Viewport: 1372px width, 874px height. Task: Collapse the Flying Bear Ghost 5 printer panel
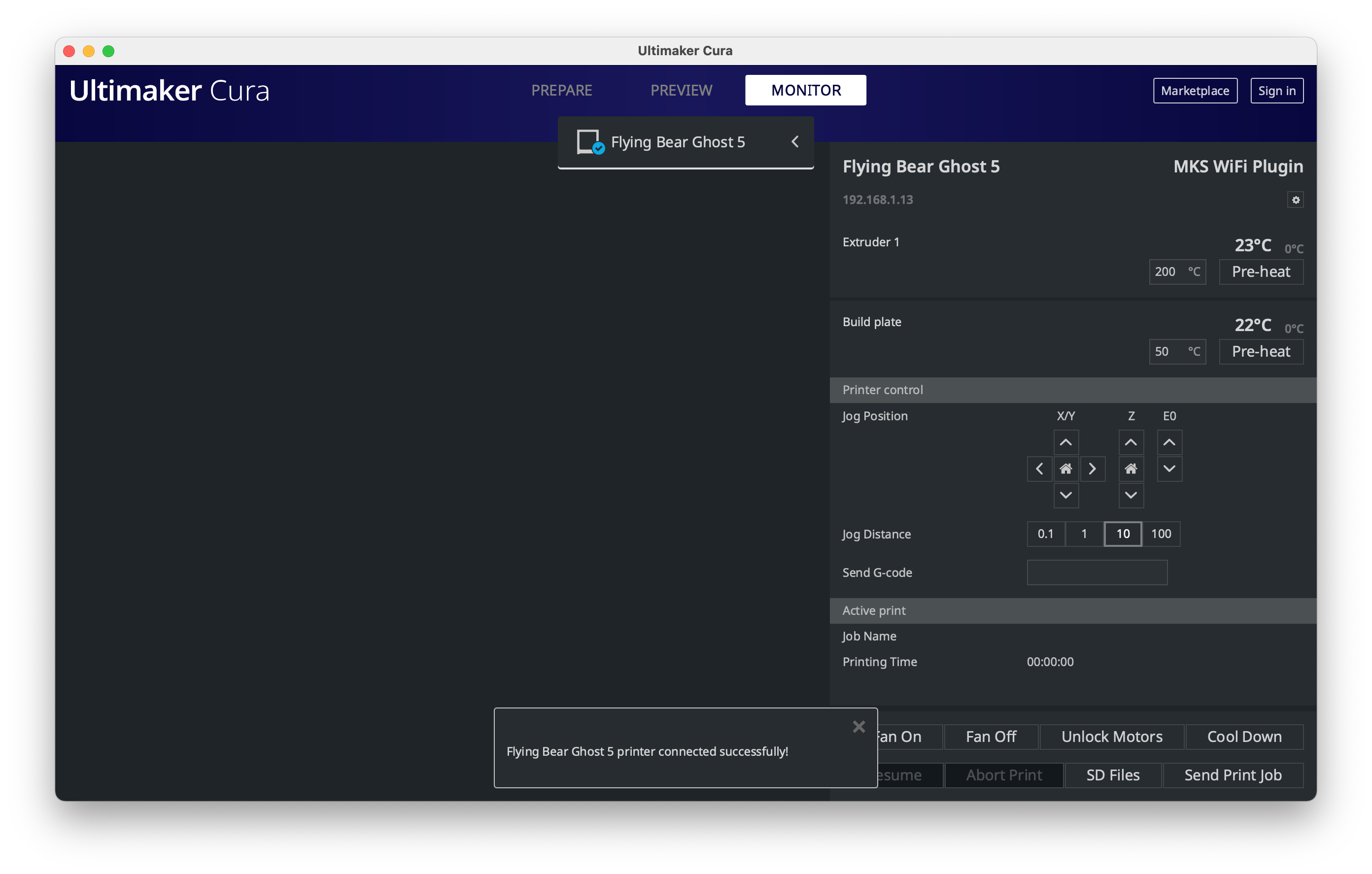tap(795, 141)
